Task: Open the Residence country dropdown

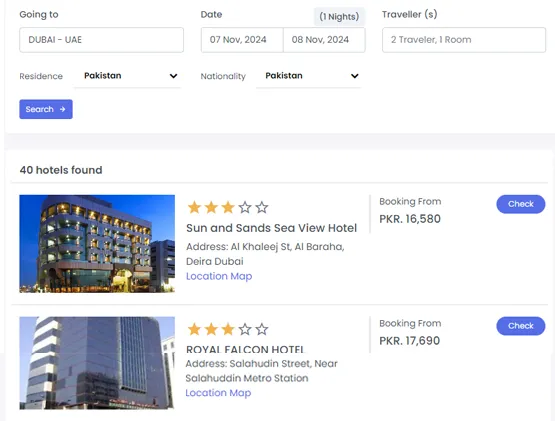Action: tap(127, 76)
